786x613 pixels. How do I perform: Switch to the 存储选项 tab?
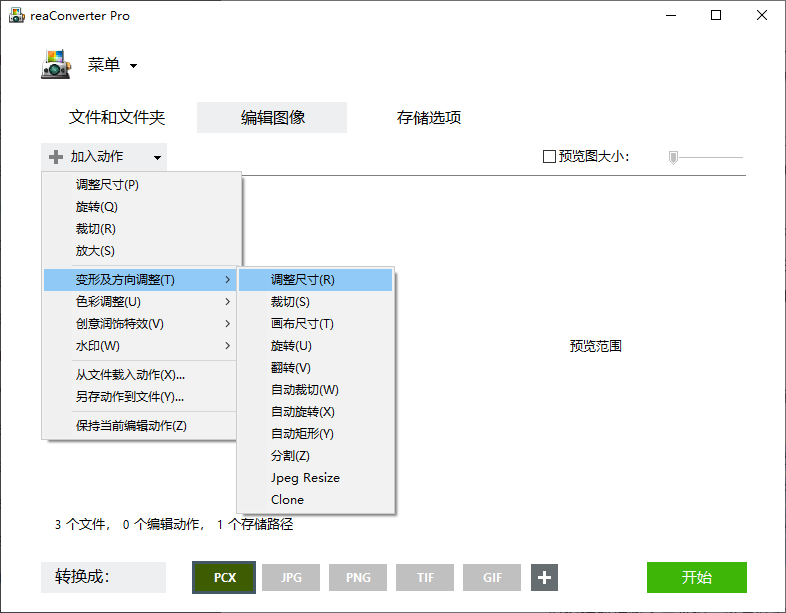coord(429,117)
